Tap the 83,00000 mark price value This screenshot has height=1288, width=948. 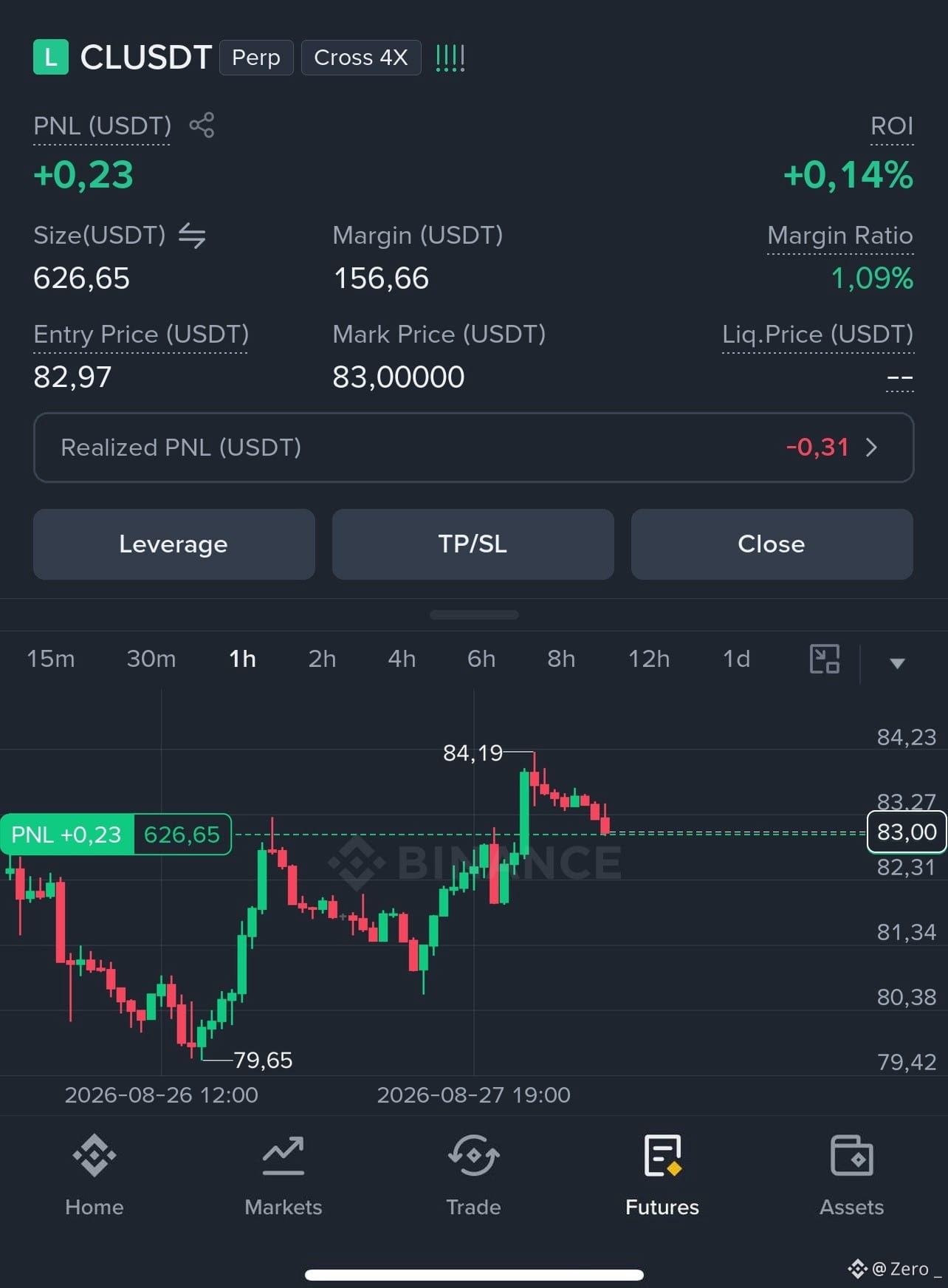click(x=399, y=377)
